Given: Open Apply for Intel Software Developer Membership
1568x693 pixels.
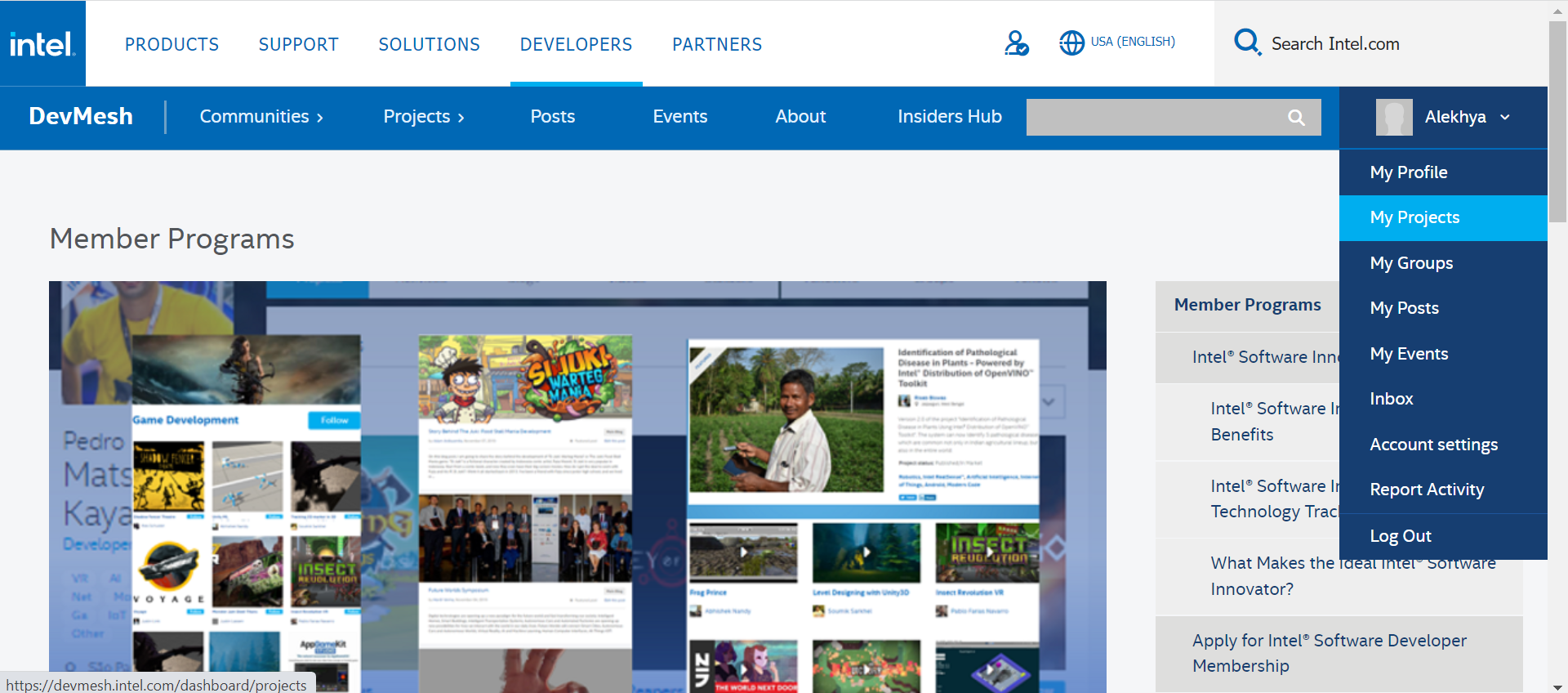Looking at the screenshot, I should pyautogui.click(x=1329, y=653).
